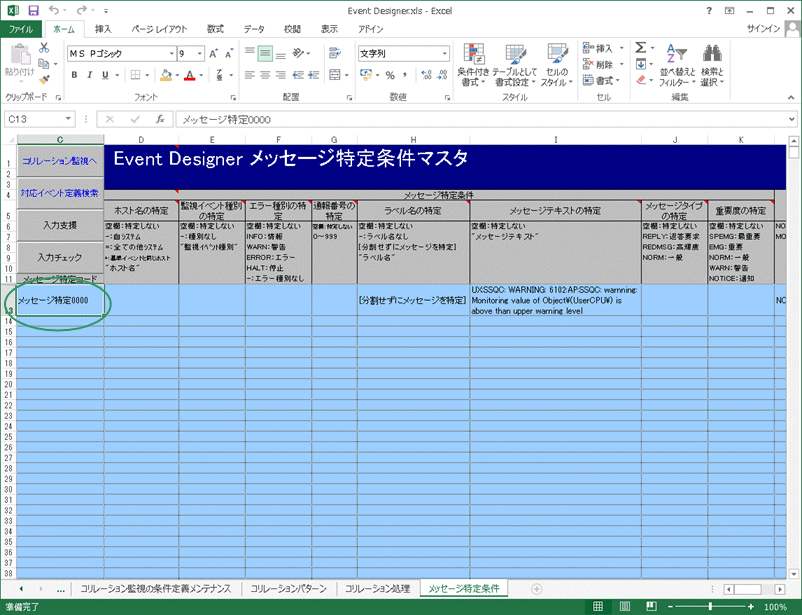Open the font color dropdown arrow

pos(201,75)
